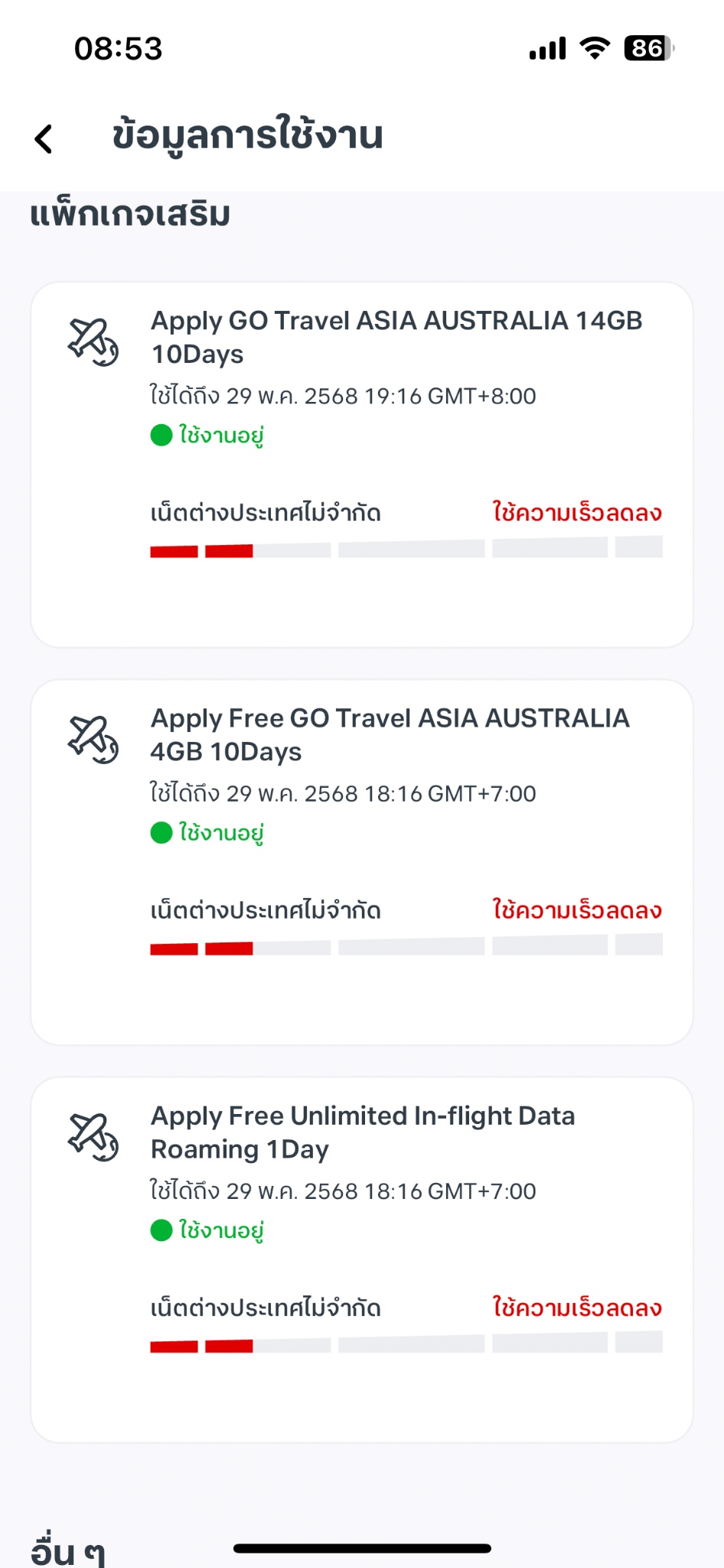This screenshot has width=724, height=1568.
Task: Tap green active dot on 14GB package
Action: pyautogui.click(x=161, y=435)
